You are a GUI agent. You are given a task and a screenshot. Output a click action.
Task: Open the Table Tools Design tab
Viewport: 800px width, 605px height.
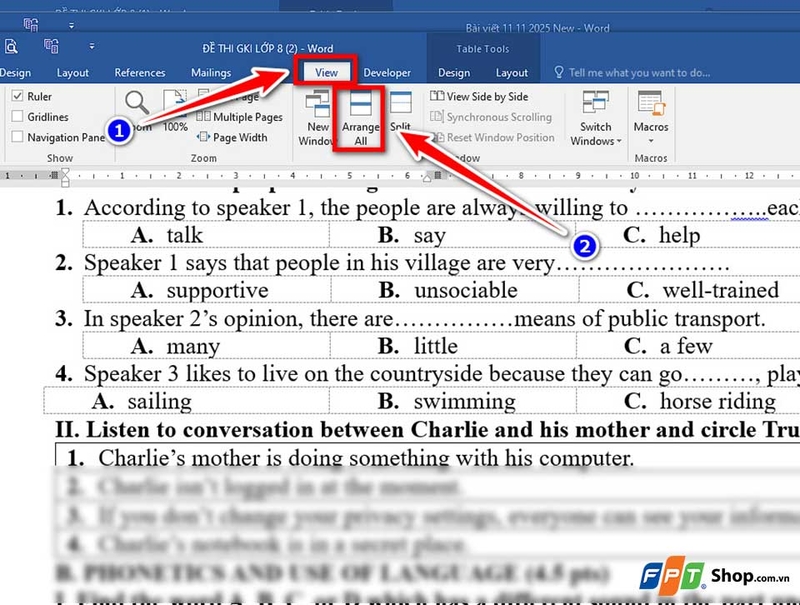(x=454, y=72)
